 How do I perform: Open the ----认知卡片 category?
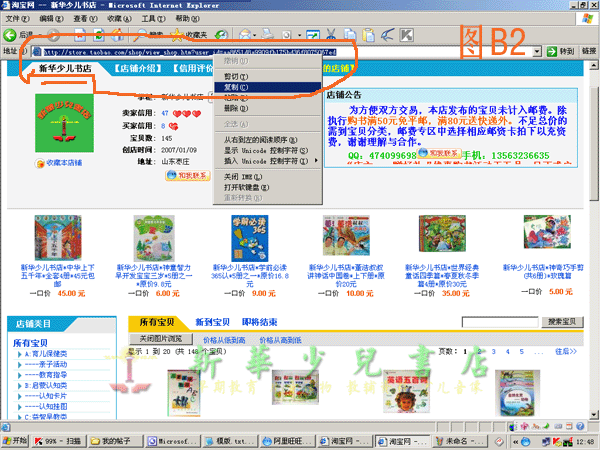46,396
